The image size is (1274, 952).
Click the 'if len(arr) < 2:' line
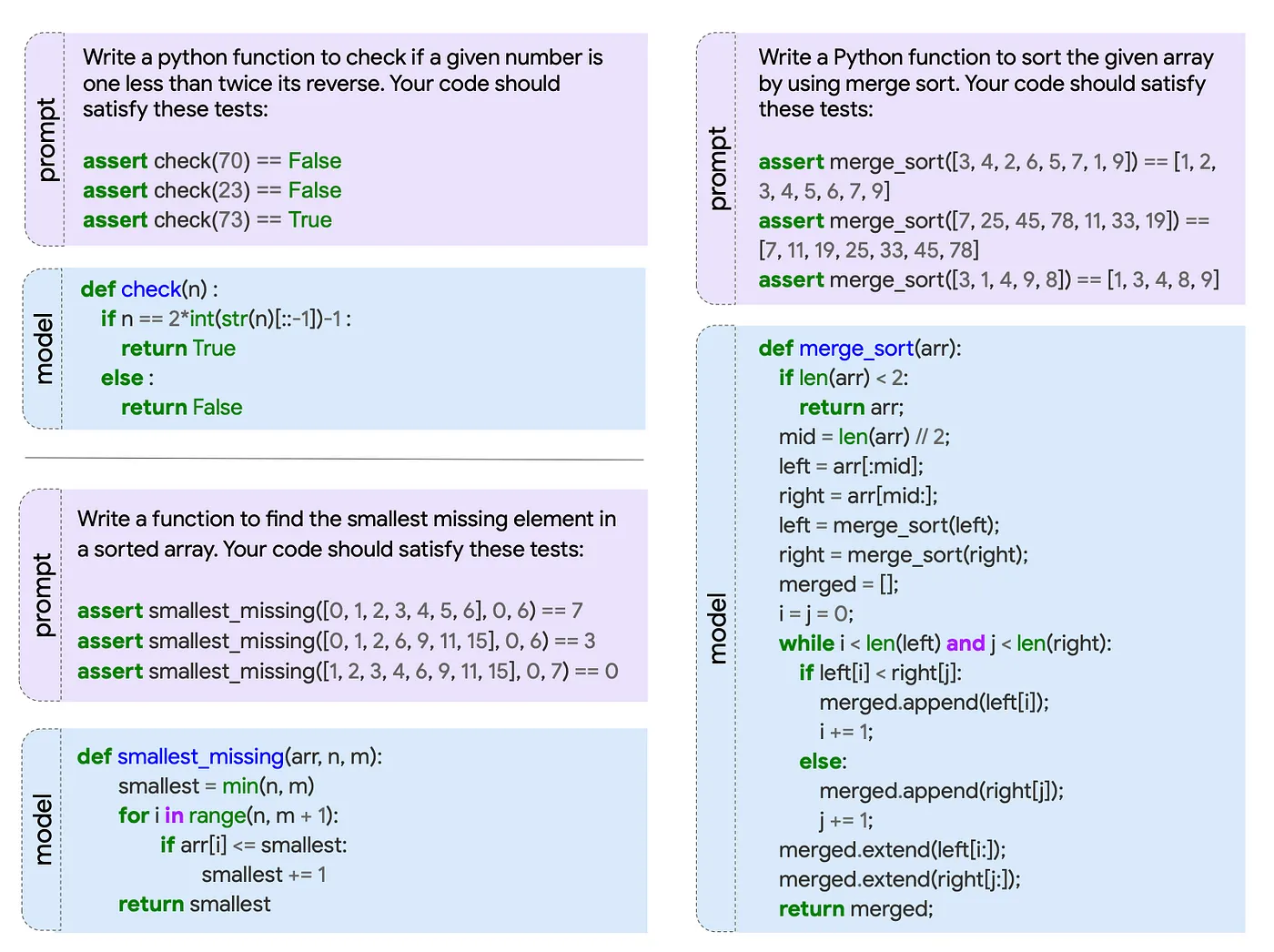coord(844,378)
